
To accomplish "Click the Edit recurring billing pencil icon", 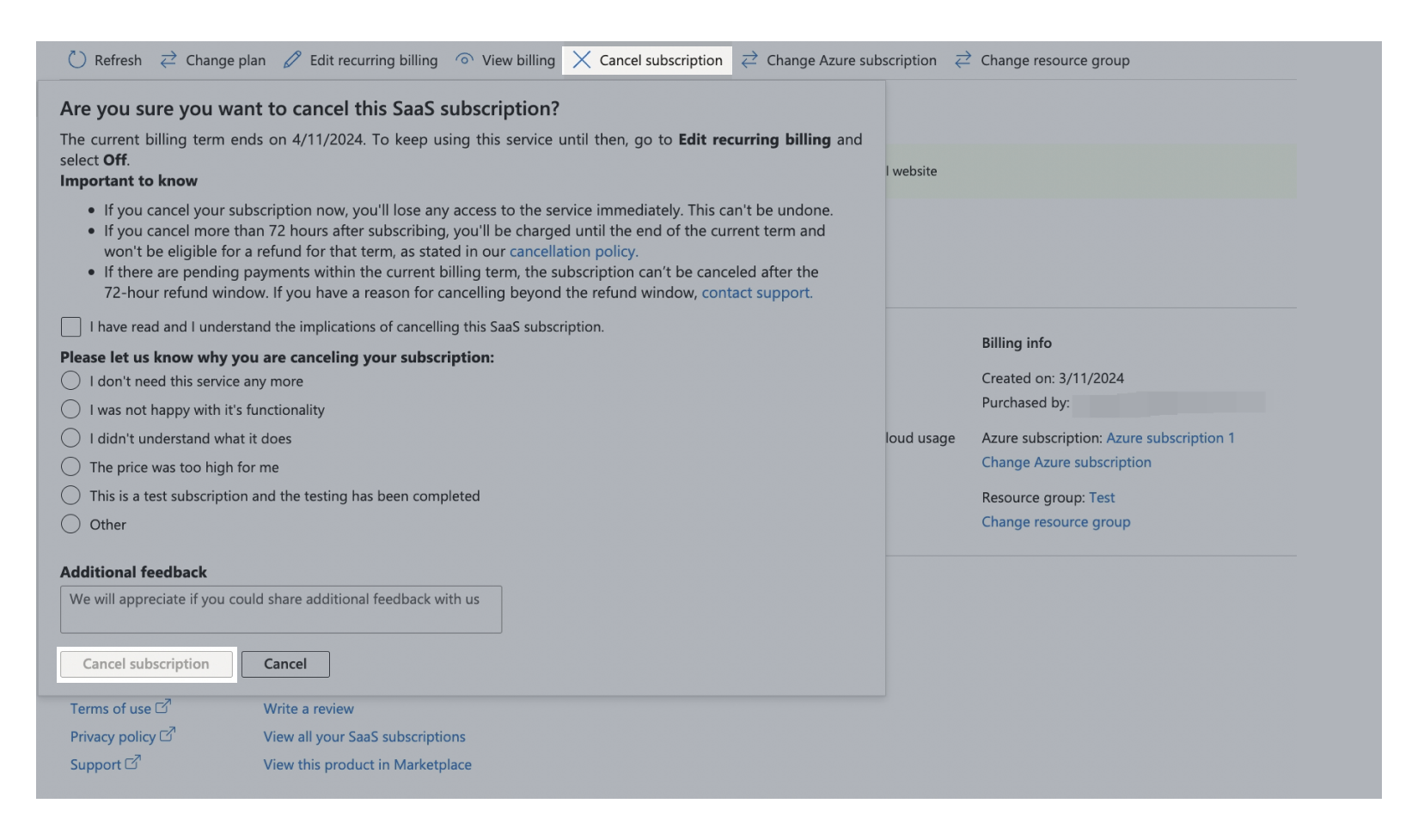I will coord(292,60).
